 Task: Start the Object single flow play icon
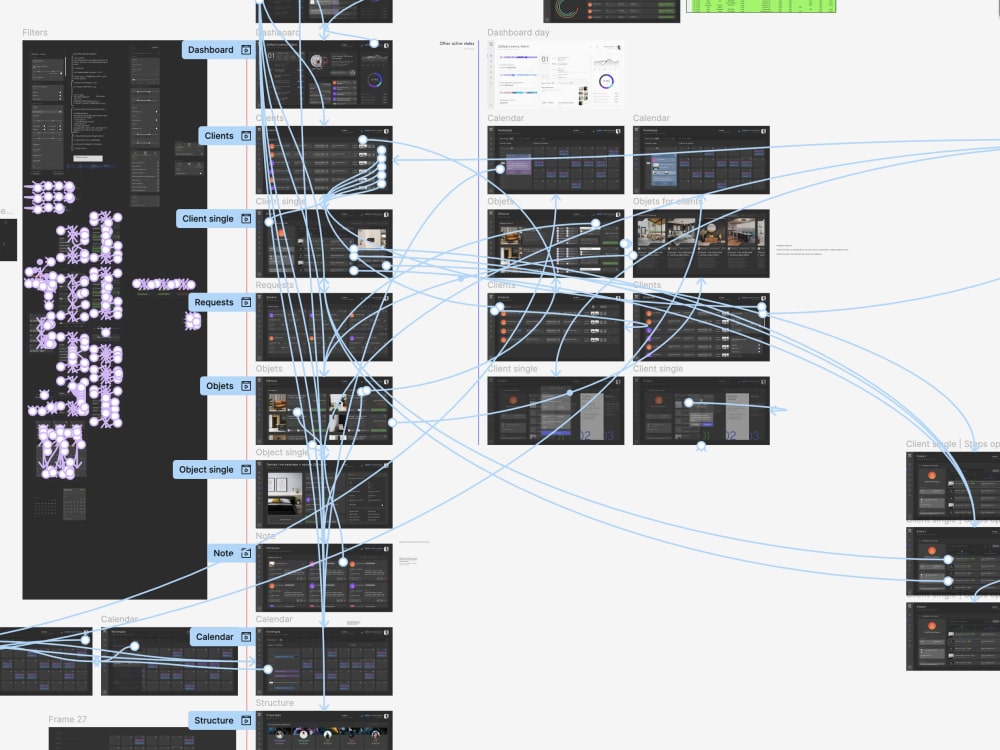[246, 469]
